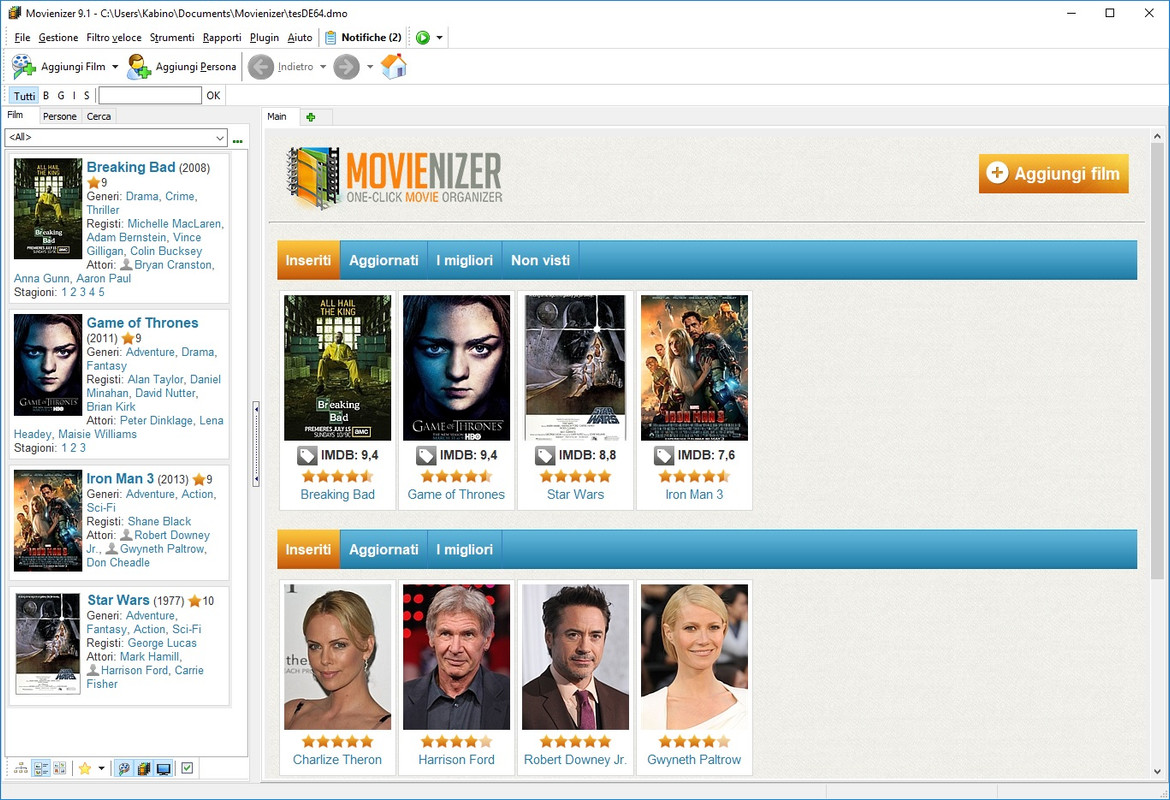Toggle the I quick filter
This screenshot has width=1170, height=800.
coord(74,96)
